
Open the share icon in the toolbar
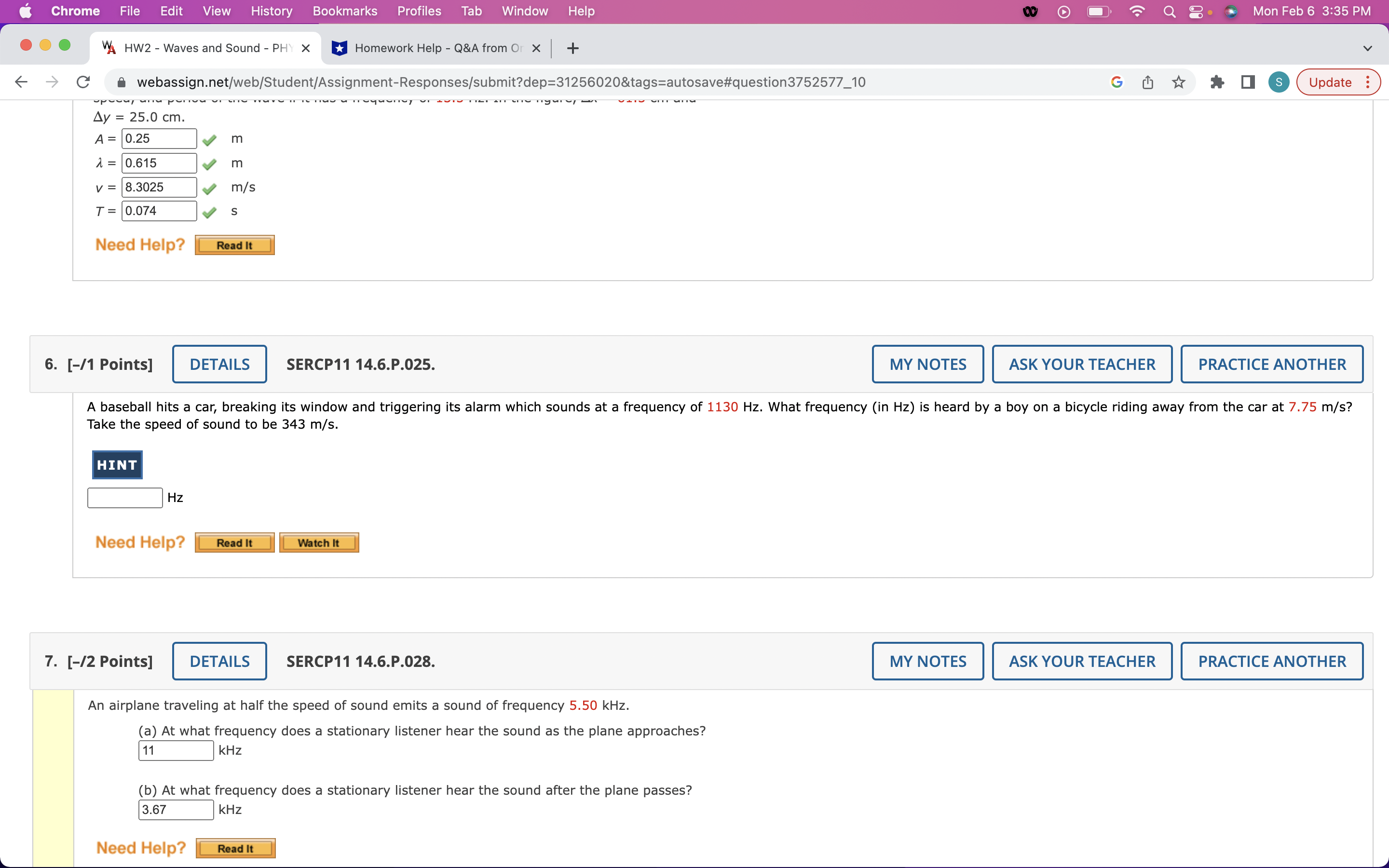pyautogui.click(x=1147, y=81)
